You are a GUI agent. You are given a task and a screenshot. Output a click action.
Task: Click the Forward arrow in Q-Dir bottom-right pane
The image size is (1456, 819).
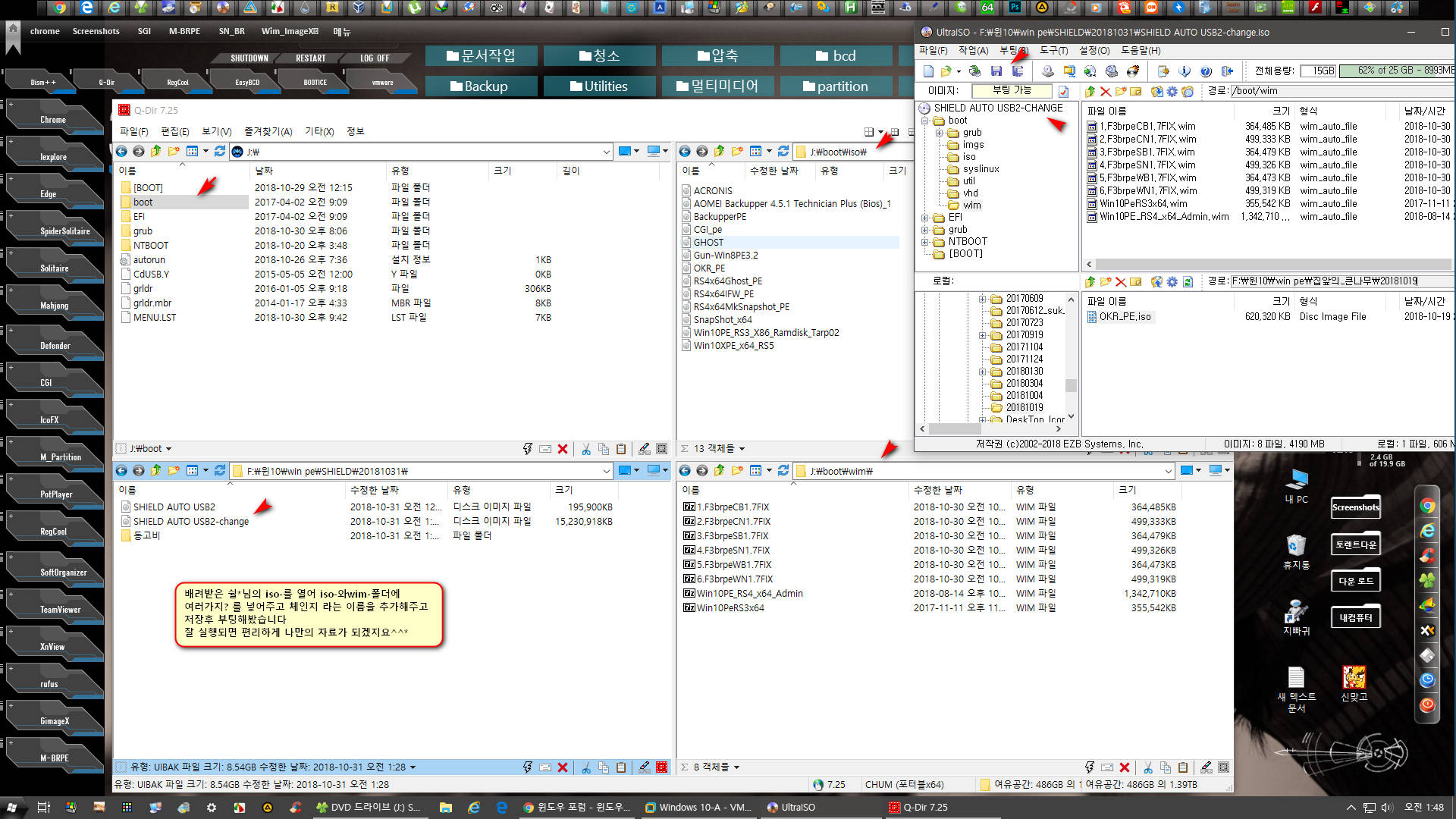point(701,470)
